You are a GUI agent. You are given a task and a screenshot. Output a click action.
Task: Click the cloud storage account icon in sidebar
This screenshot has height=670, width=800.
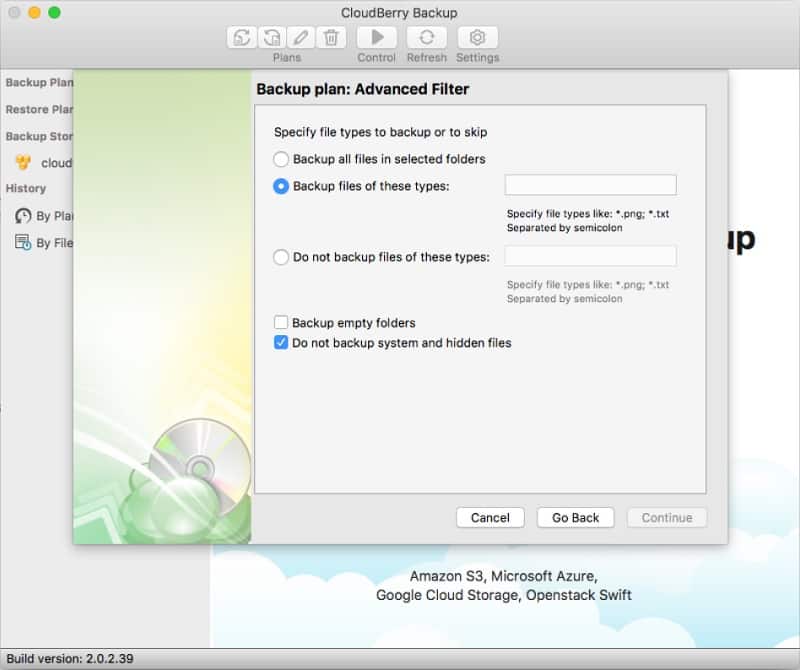click(x=23, y=163)
